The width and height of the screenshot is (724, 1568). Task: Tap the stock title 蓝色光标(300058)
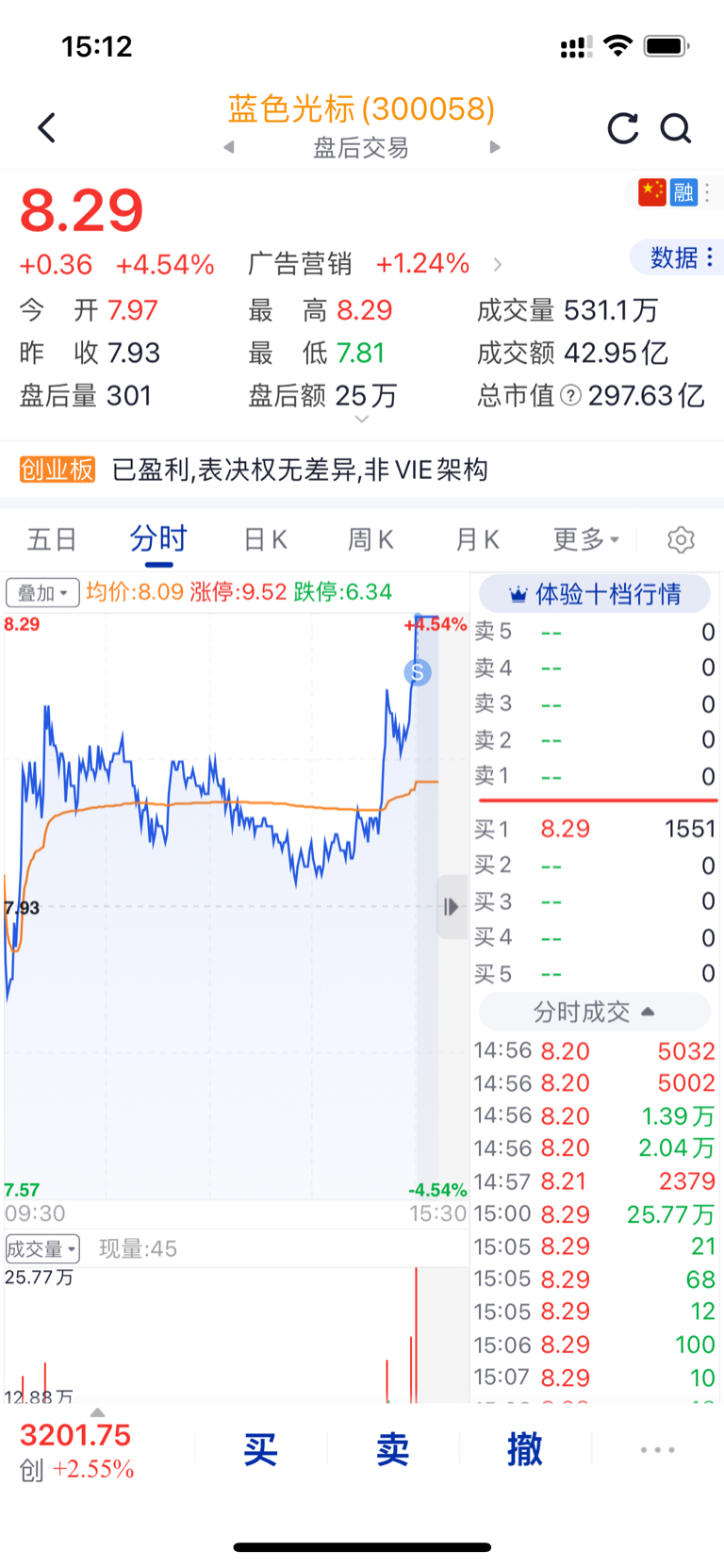click(x=361, y=108)
